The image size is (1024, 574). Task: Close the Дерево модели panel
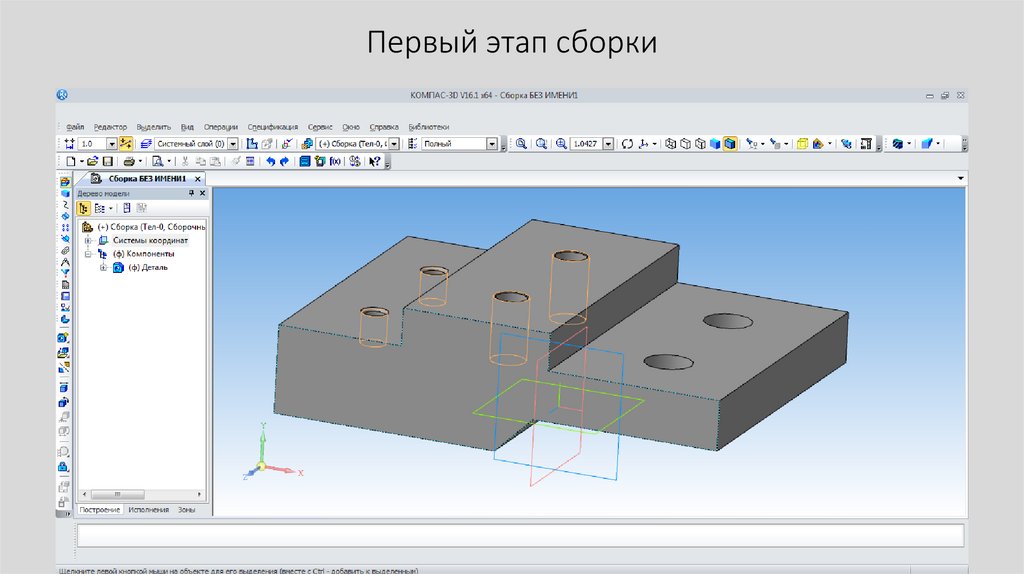(x=202, y=193)
